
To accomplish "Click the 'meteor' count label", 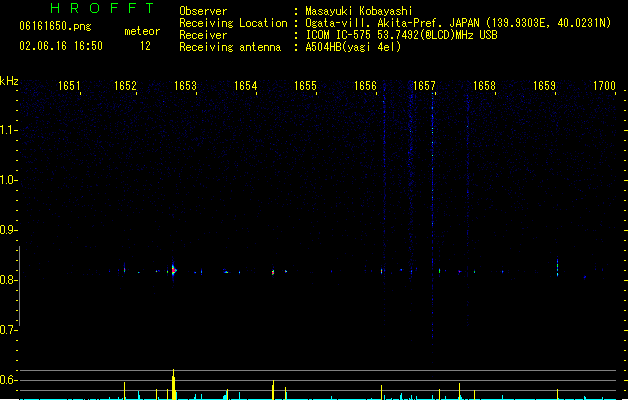I will pyautogui.click(x=142, y=31).
